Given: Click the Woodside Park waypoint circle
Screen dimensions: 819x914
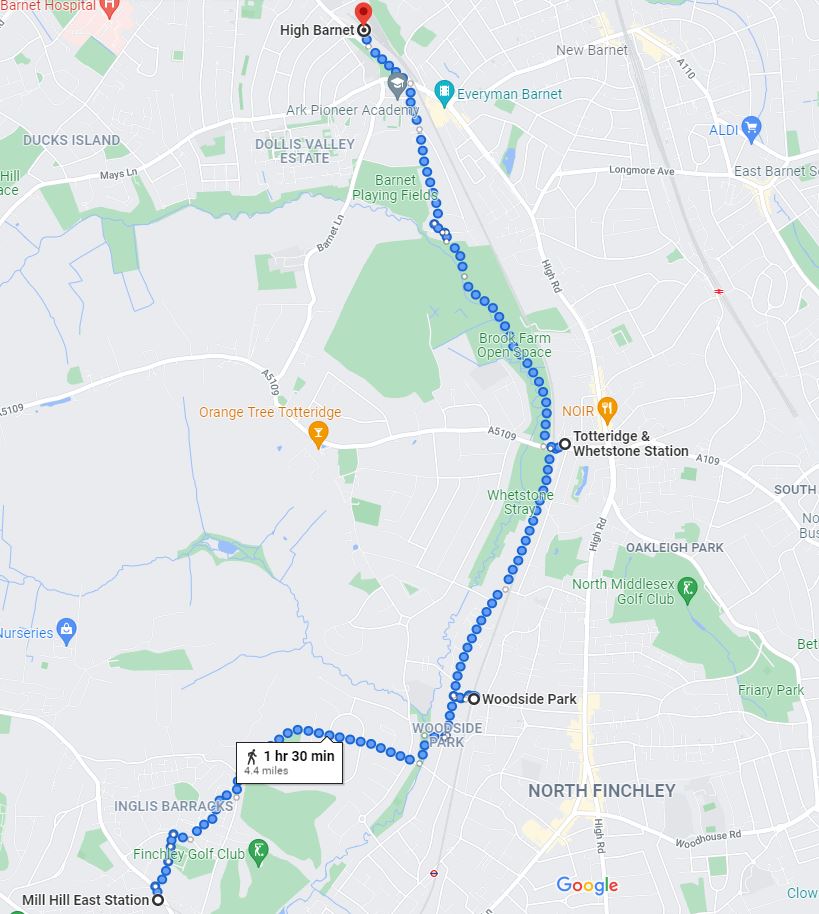Looking at the screenshot, I should 474,698.
